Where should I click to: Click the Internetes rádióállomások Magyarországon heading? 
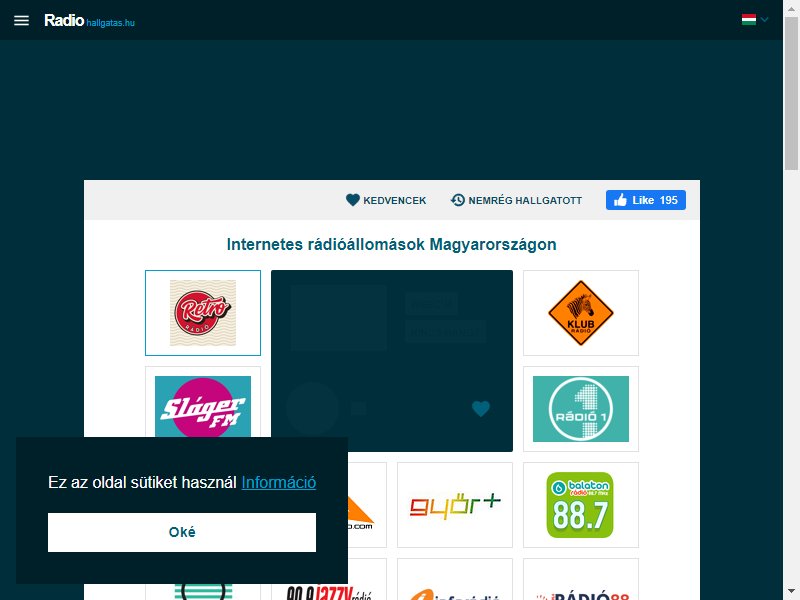(391, 244)
